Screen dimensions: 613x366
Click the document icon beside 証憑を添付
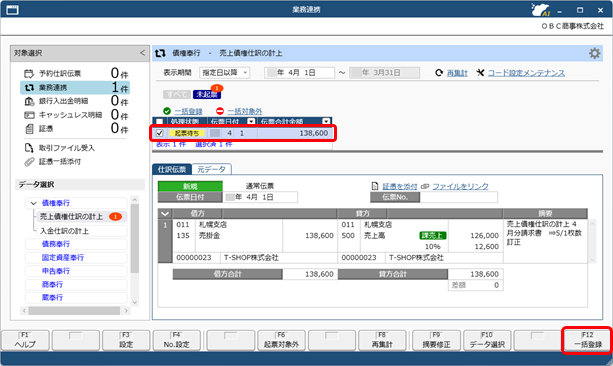point(375,187)
